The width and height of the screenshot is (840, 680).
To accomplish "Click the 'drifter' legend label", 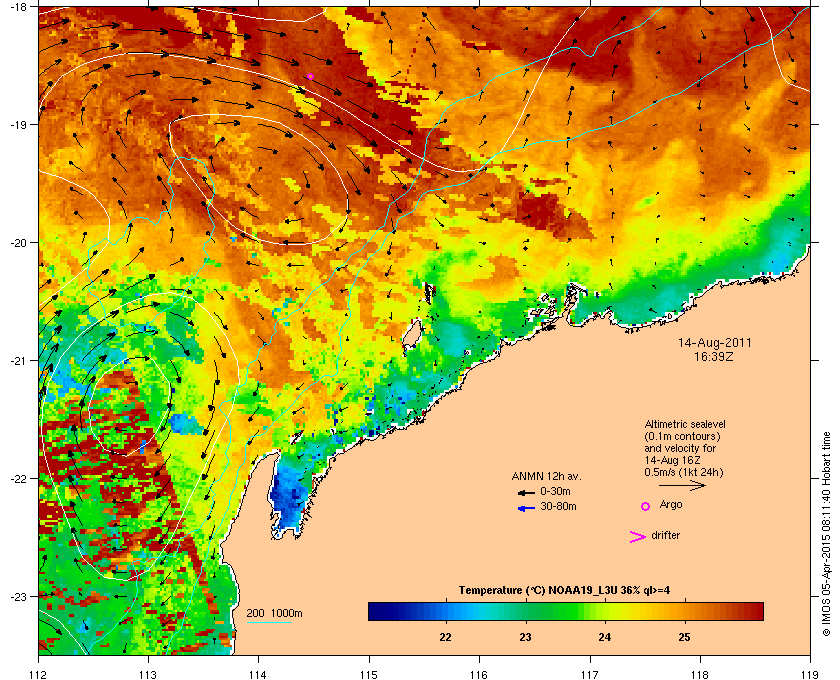I will (x=666, y=535).
